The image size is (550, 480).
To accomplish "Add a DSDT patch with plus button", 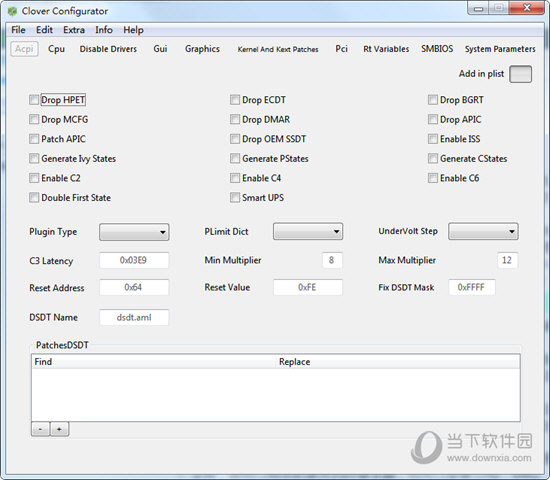I will (59, 429).
